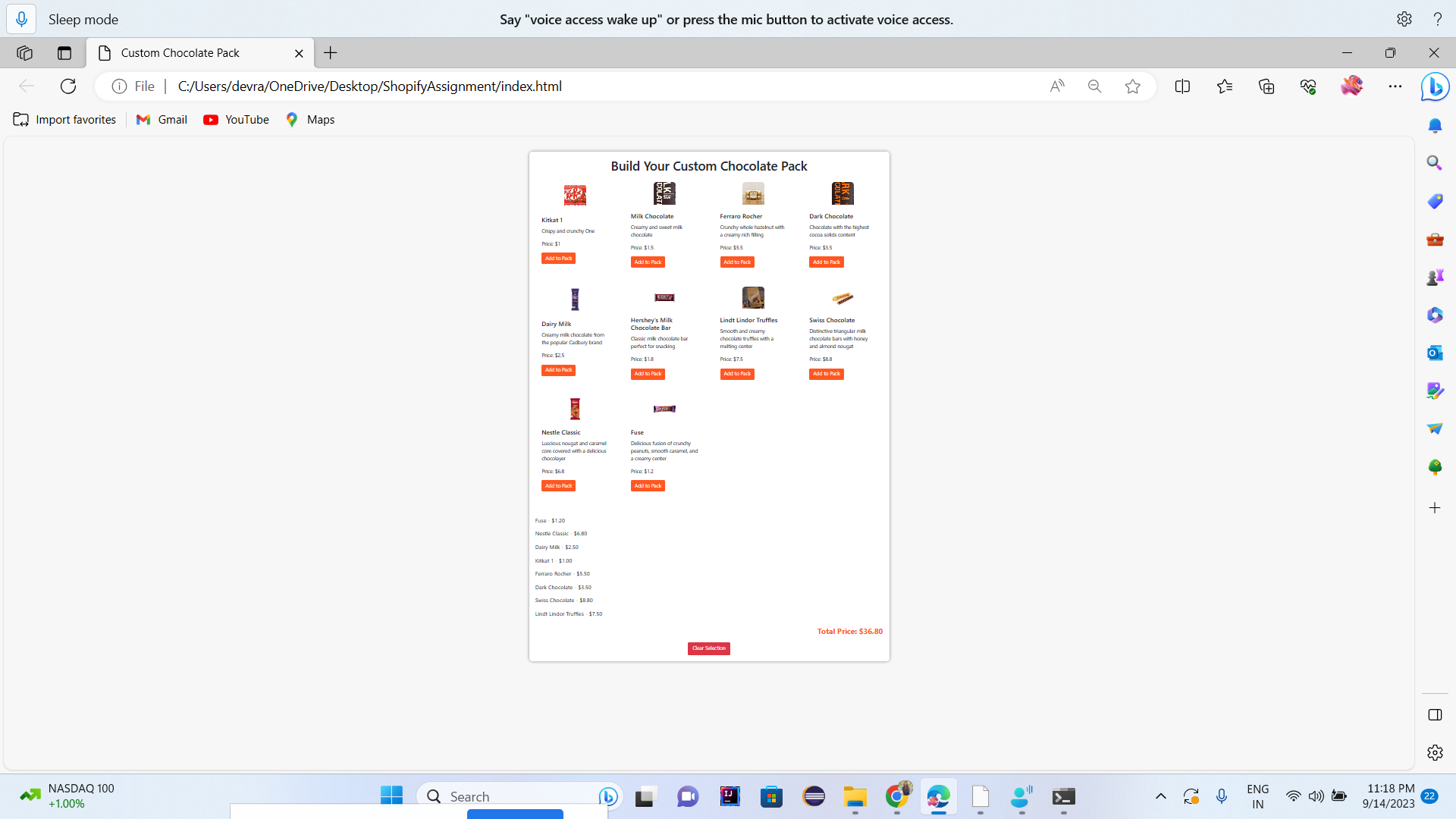1456x819 pixels.
Task: Open the Shopping panel in the sidebar
Action: (x=1435, y=201)
